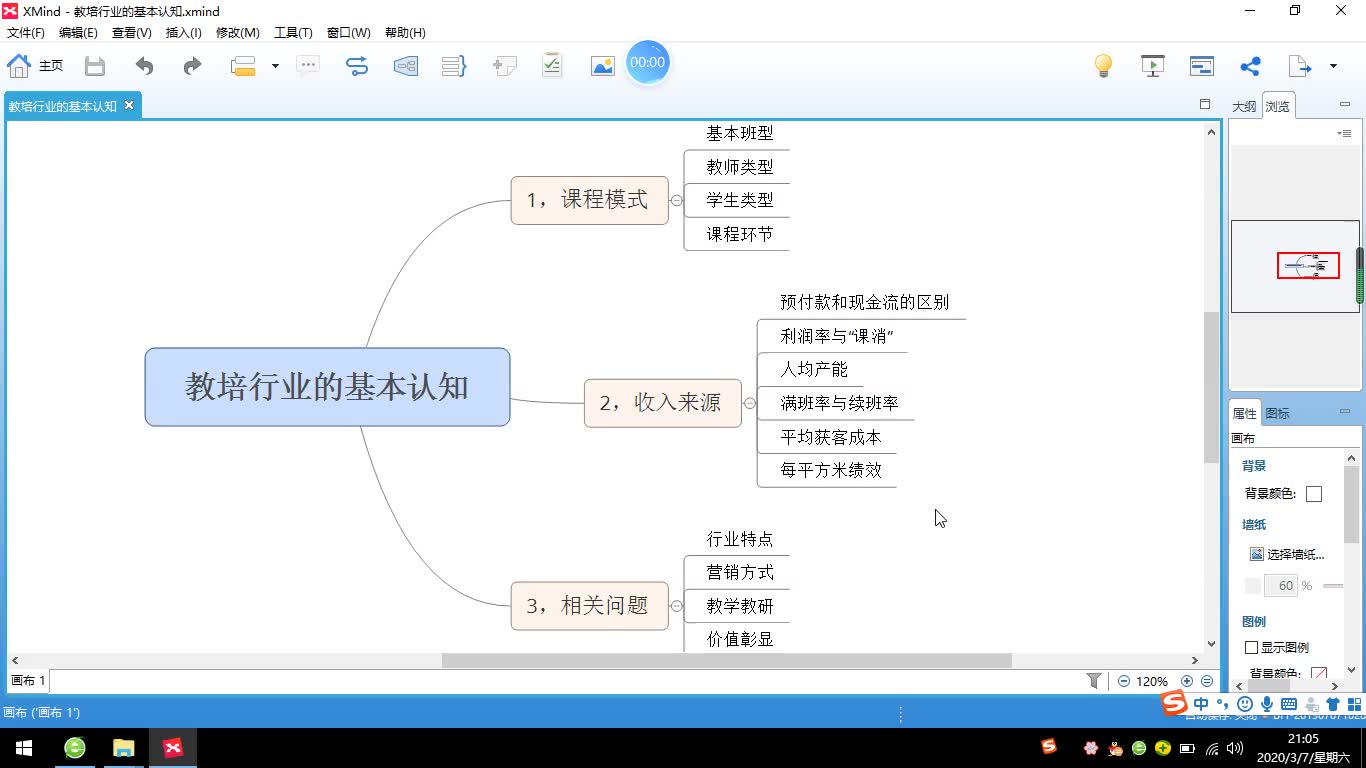This screenshot has width=1366, height=768.
Task: Save the mind map file
Action: tap(95, 66)
